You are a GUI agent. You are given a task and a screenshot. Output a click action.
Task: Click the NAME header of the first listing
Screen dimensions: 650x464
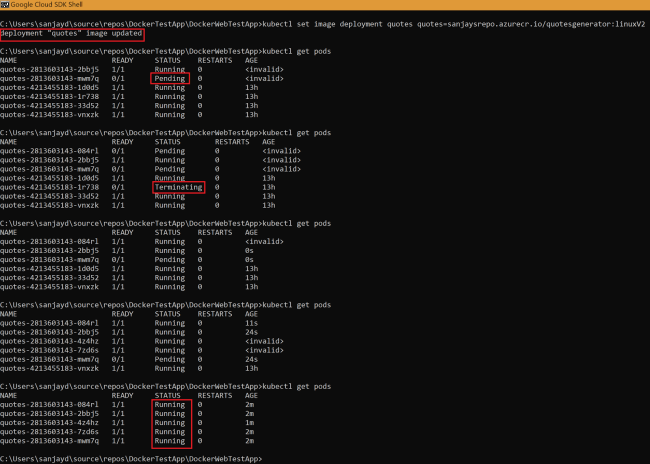[x=9, y=60]
